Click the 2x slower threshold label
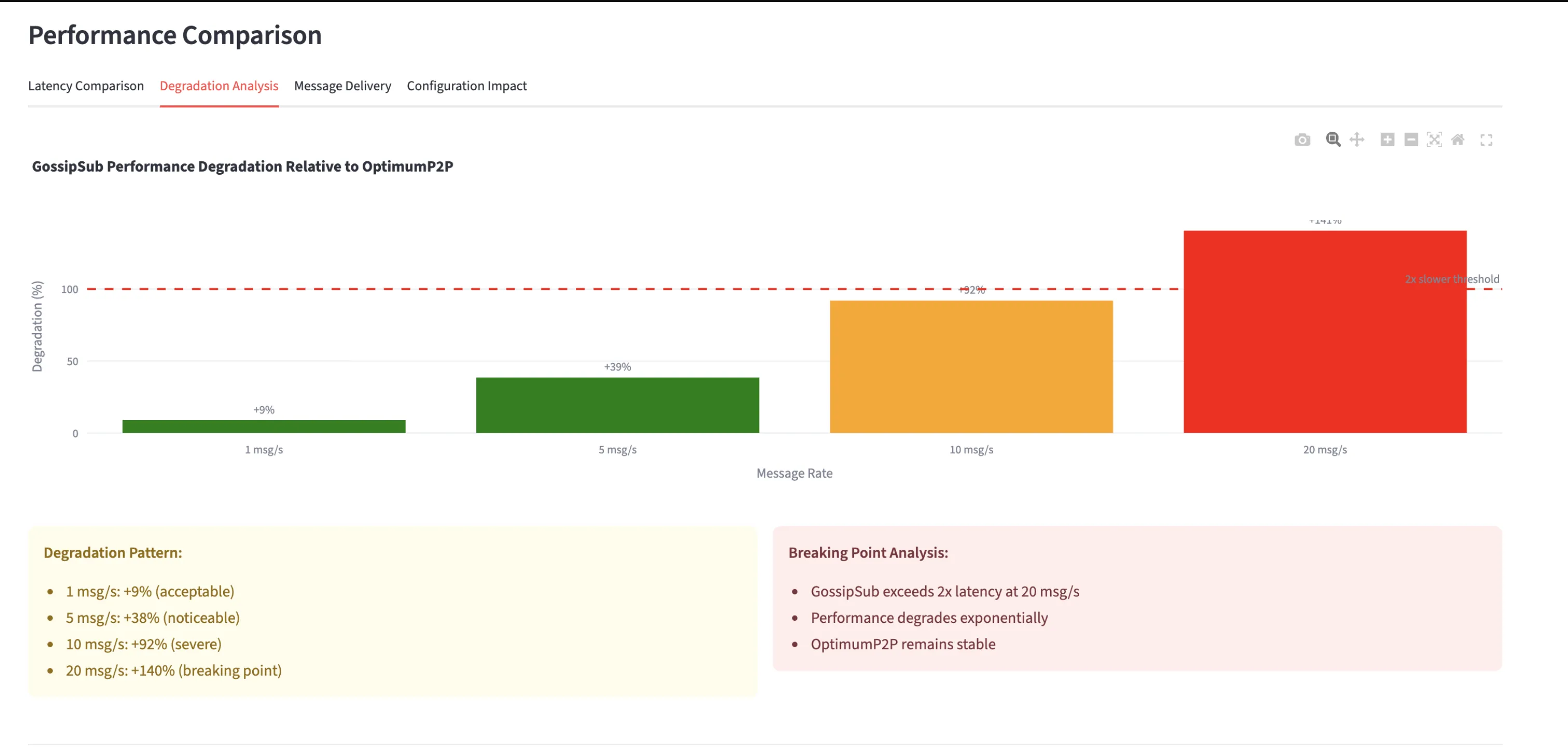This screenshot has height=751, width=1568. [x=1452, y=279]
